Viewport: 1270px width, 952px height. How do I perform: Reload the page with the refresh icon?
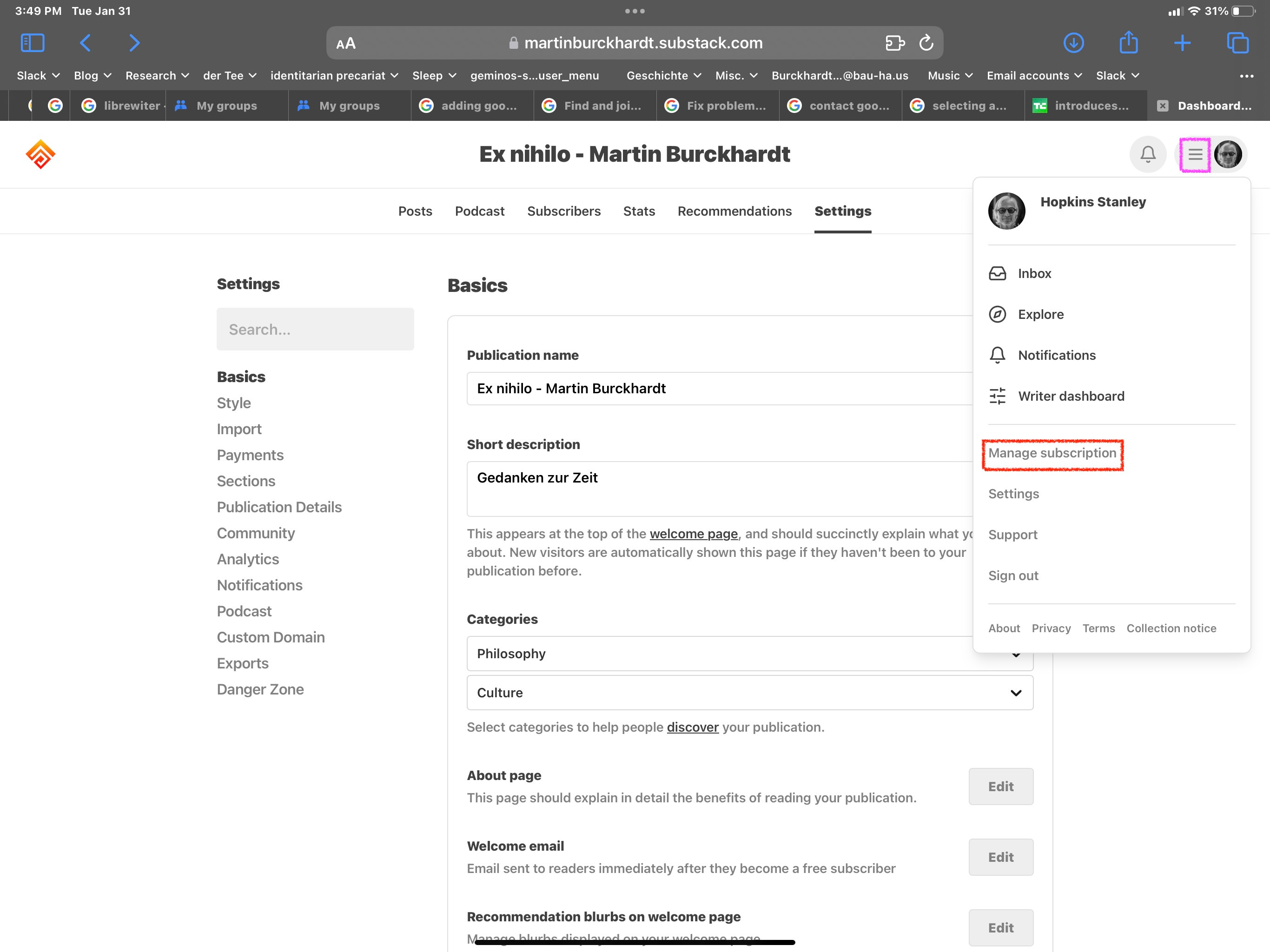926,43
